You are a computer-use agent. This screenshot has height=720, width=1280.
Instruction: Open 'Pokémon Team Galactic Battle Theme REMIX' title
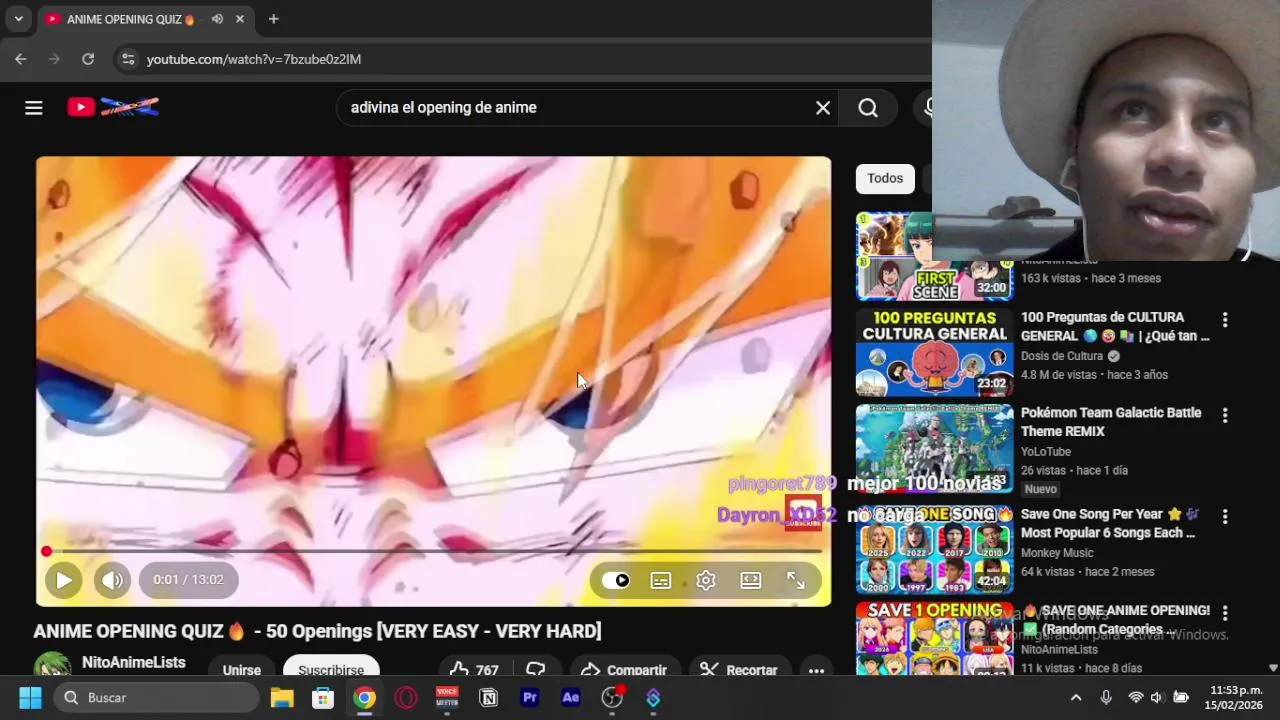pyautogui.click(x=1111, y=422)
